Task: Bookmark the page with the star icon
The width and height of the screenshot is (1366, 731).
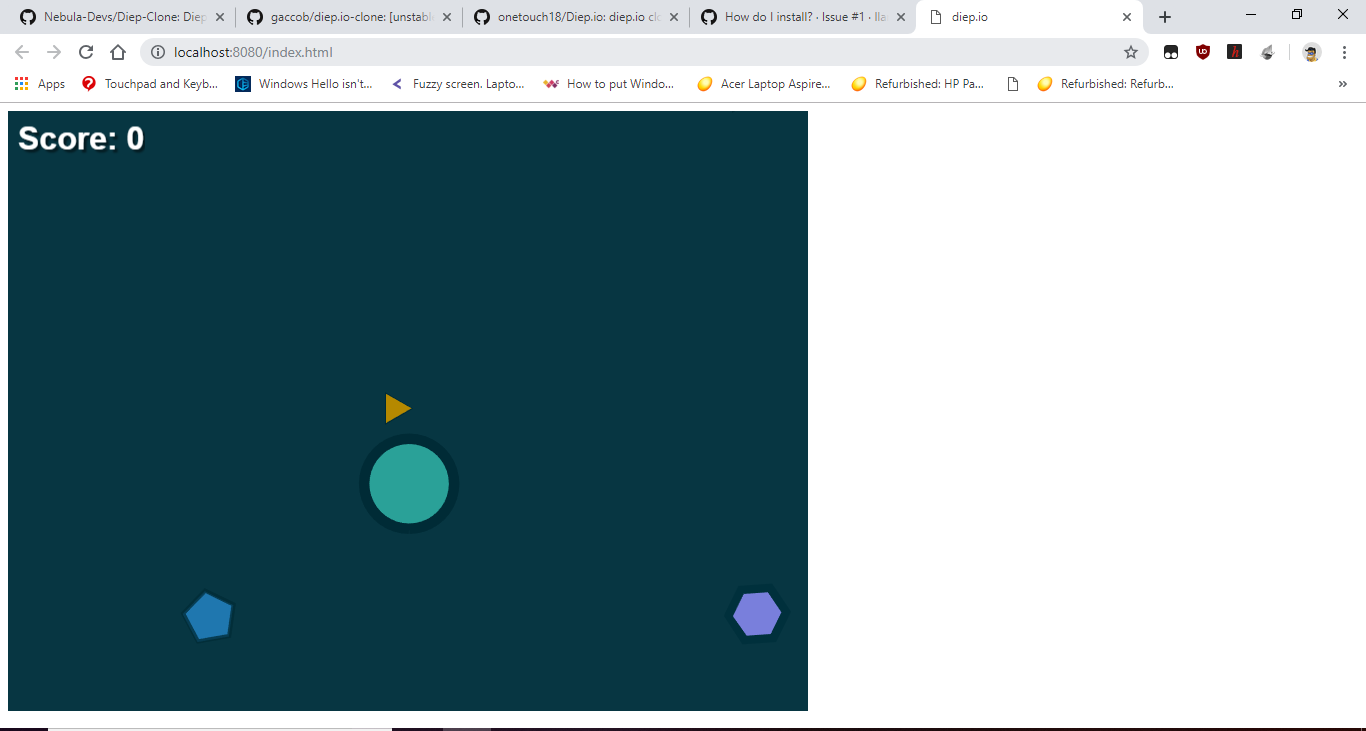Action: (1130, 51)
